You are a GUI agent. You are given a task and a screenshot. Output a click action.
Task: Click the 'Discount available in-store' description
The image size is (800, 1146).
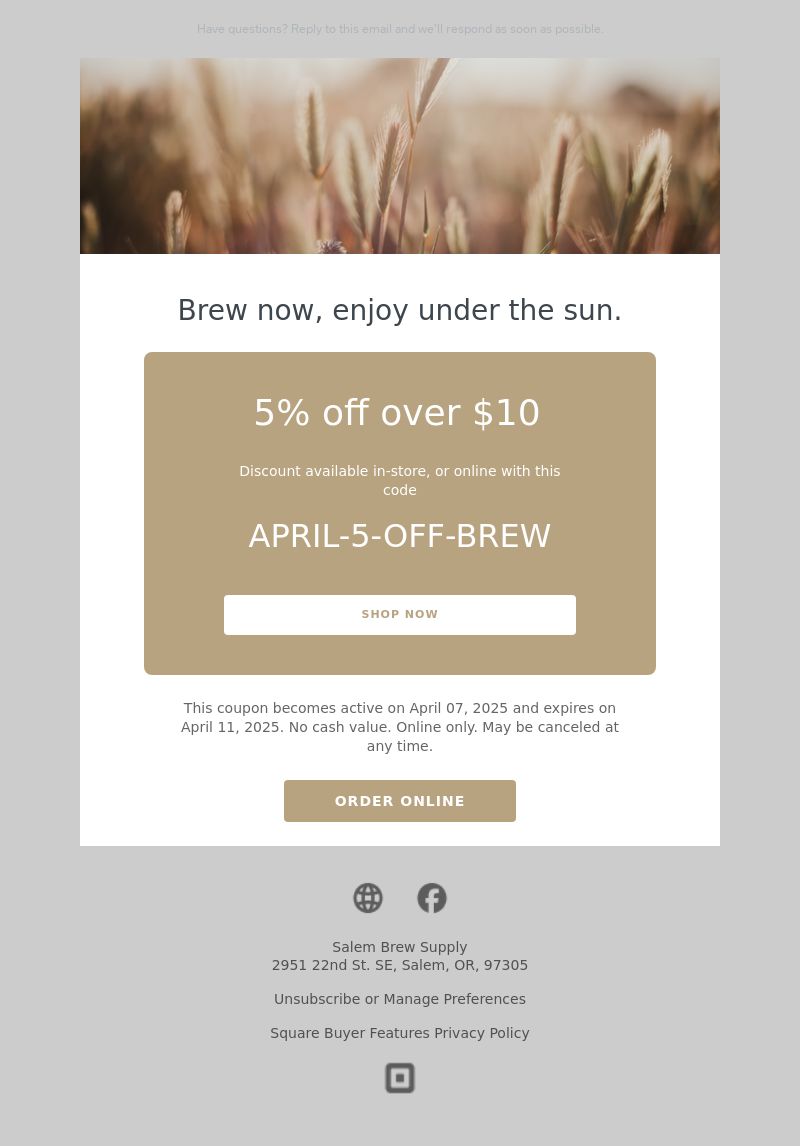[400, 481]
